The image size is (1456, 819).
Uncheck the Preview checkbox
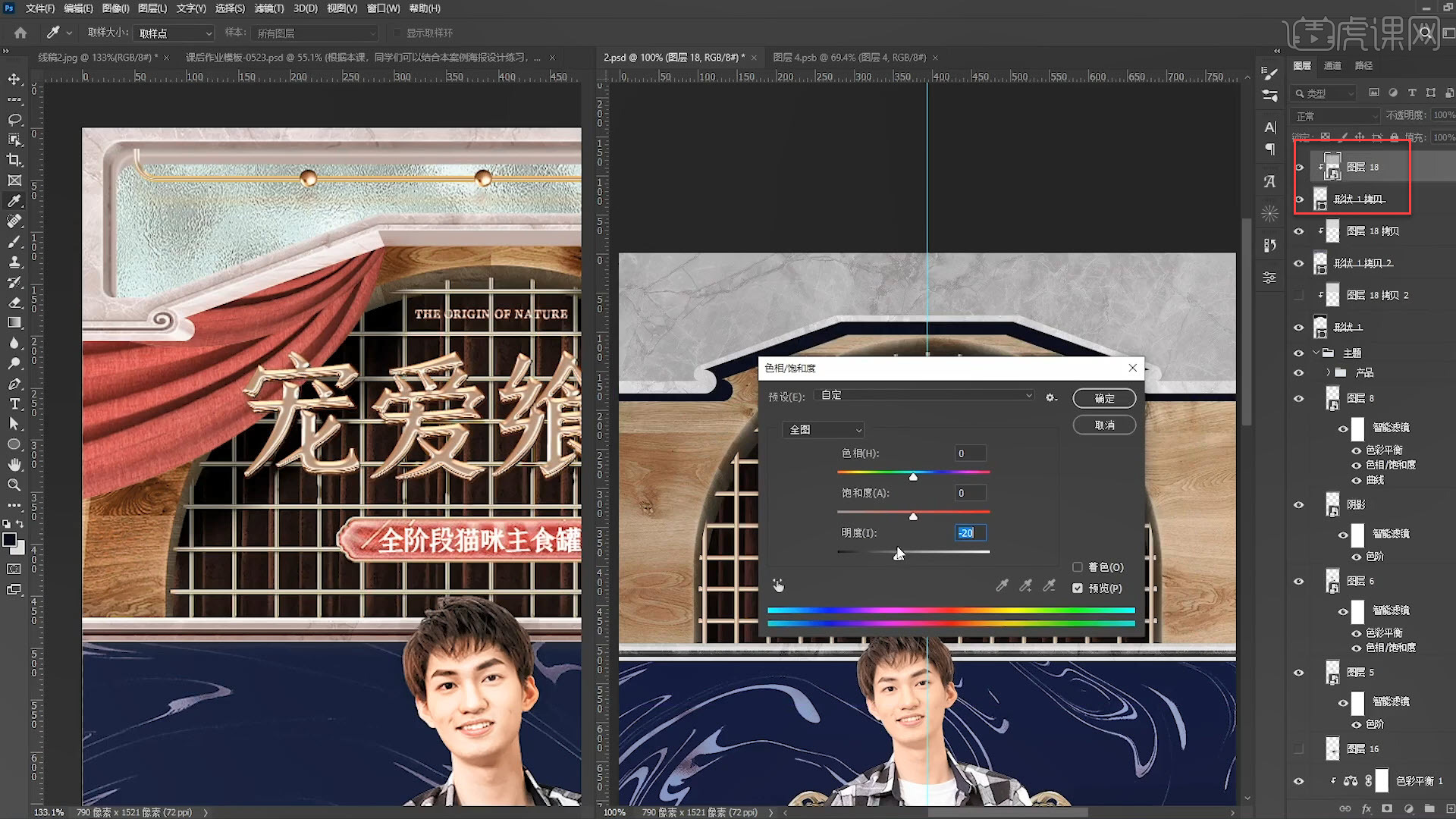point(1078,588)
